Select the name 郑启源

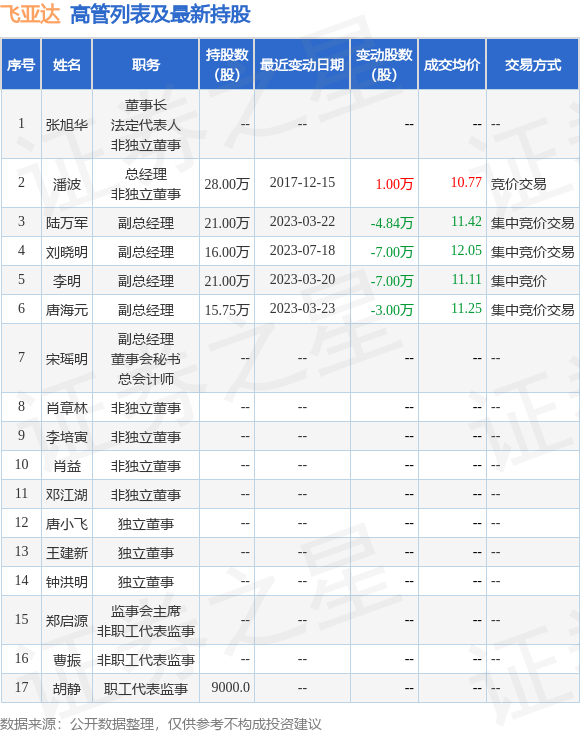[x=67, y=621]
